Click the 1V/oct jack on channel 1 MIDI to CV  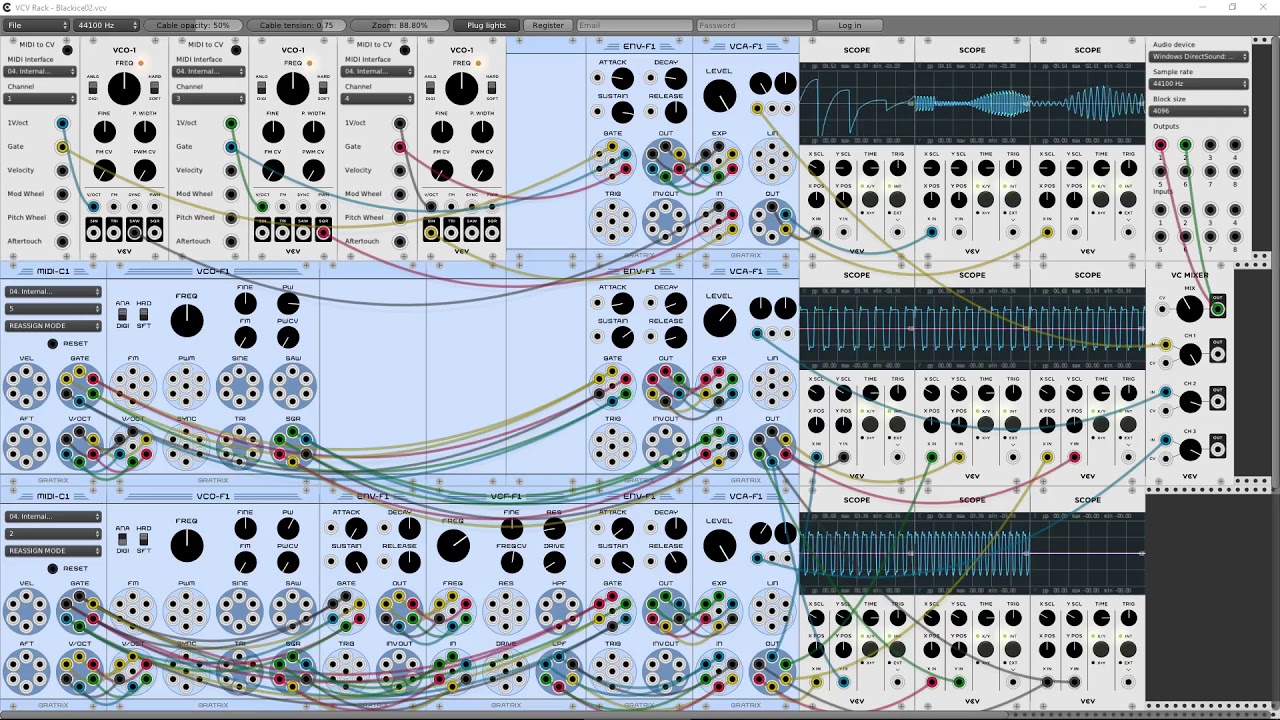62,124
